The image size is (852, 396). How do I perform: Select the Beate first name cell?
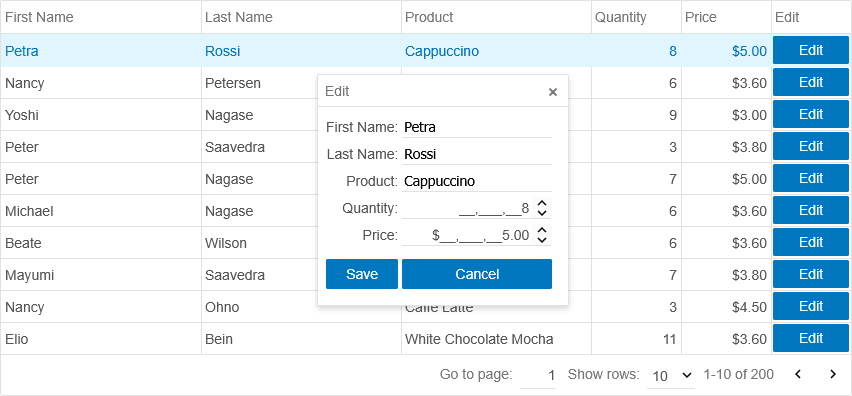coord(101,243)
